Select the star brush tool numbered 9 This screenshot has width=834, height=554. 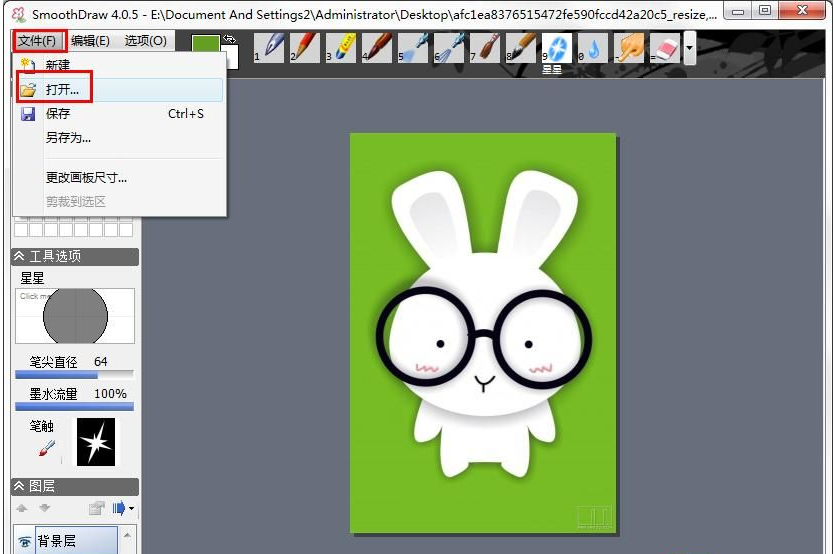pos(557,47)
